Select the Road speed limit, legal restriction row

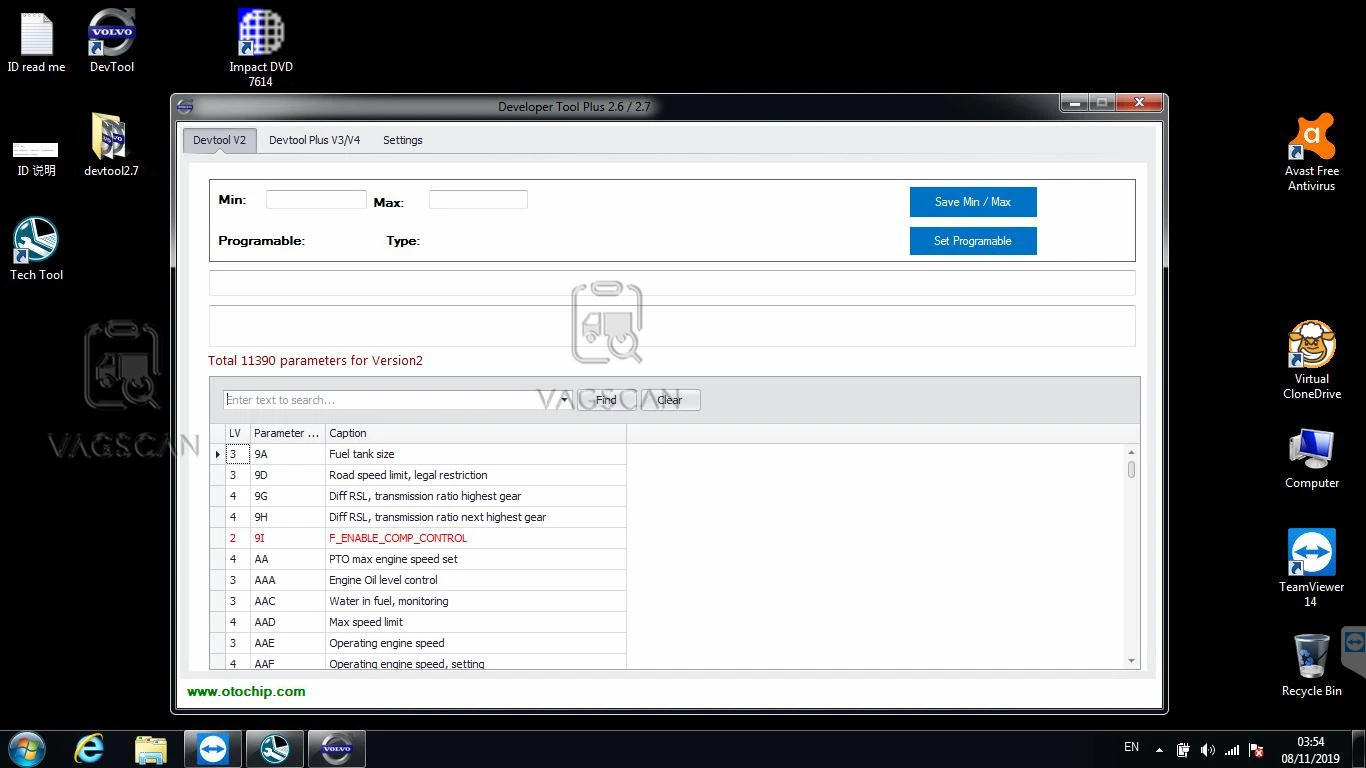tap(418, 475)
